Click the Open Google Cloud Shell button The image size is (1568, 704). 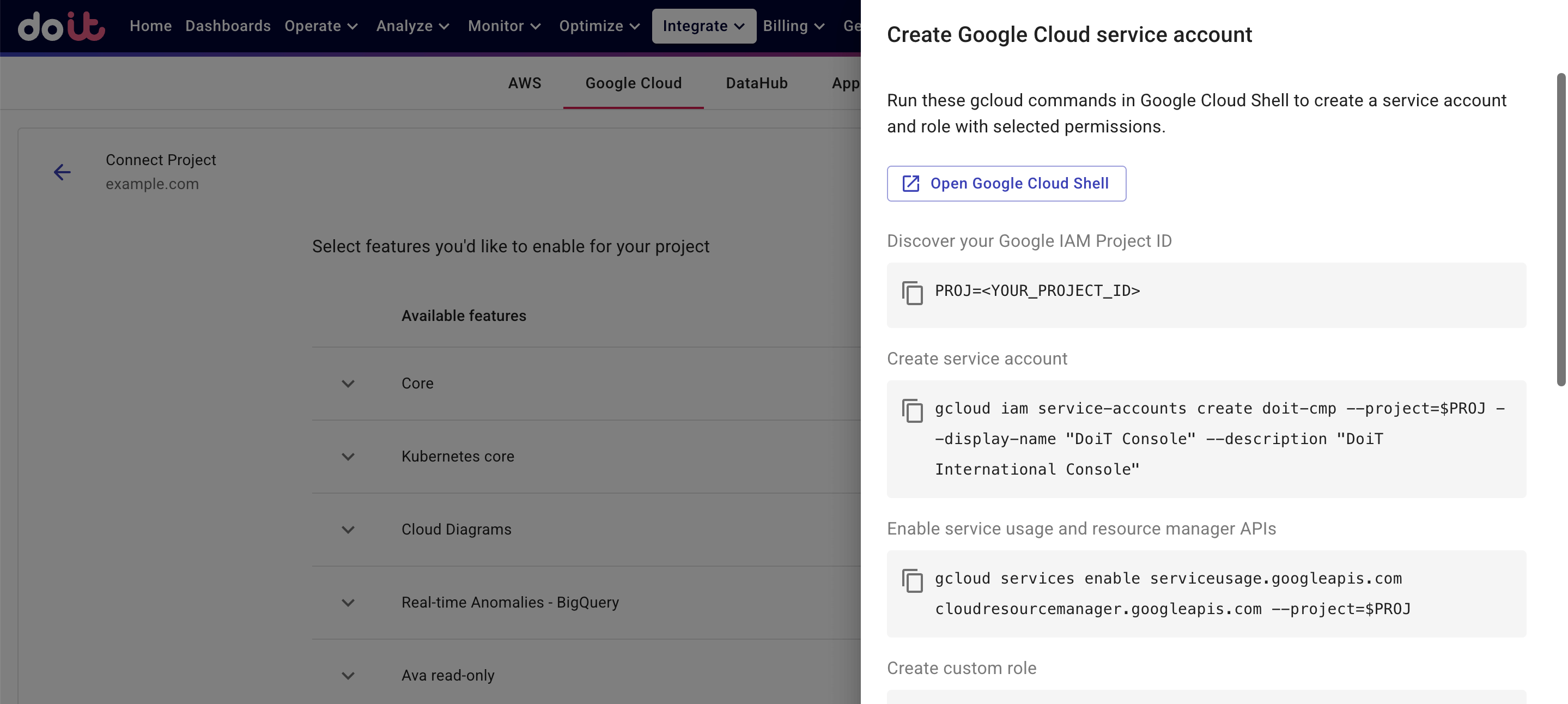[x=1007, y=183]
